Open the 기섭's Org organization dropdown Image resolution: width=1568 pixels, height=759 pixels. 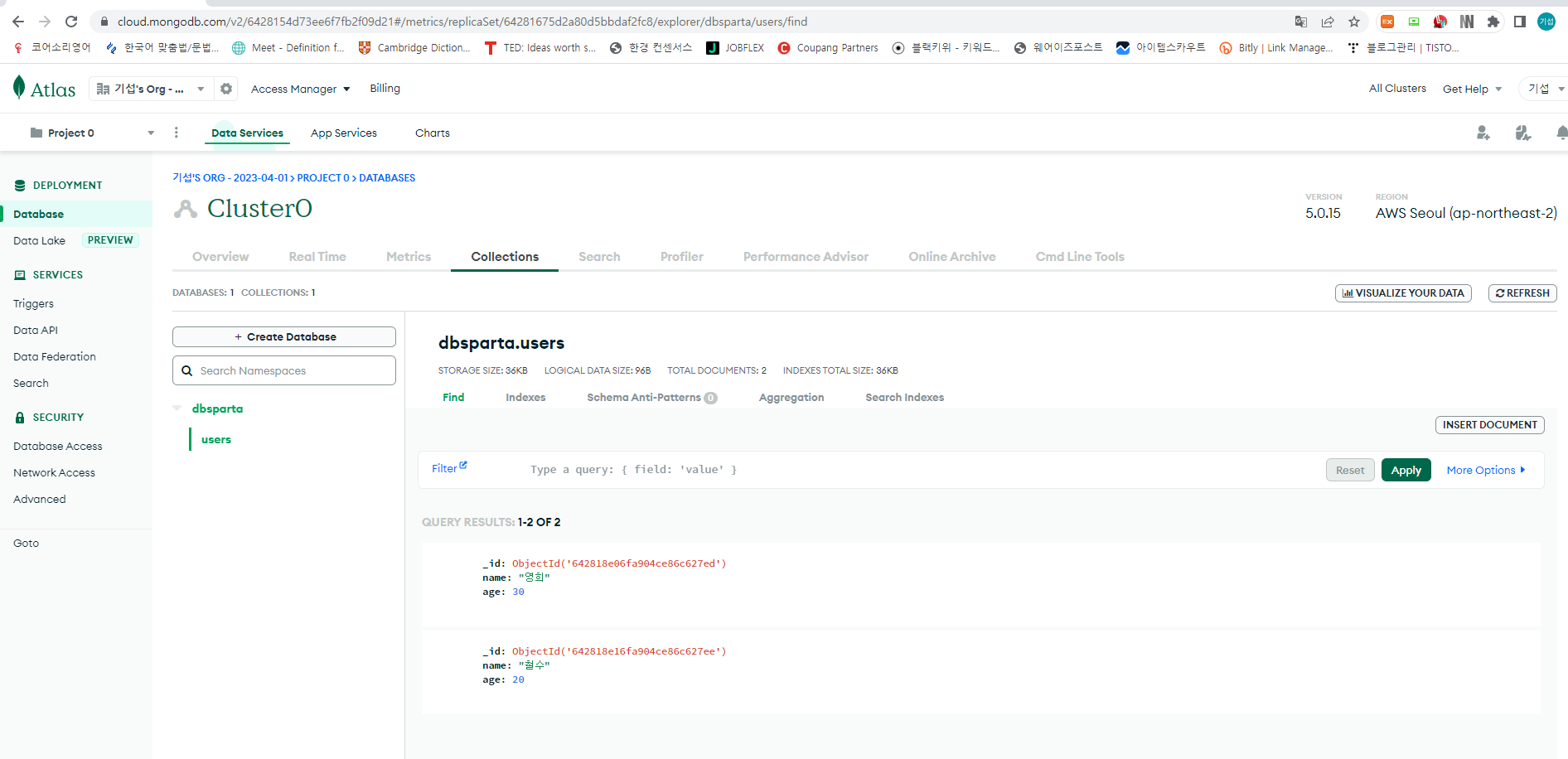click(x=149, y=89)
